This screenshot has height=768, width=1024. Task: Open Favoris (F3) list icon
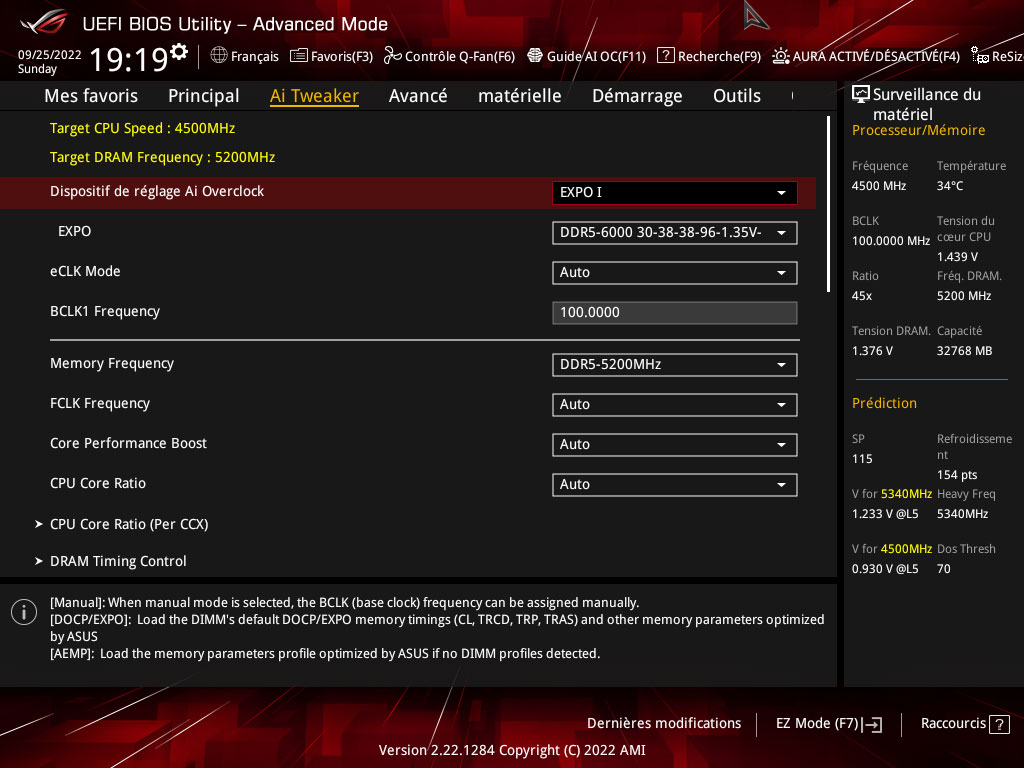(x=298, y=56)
